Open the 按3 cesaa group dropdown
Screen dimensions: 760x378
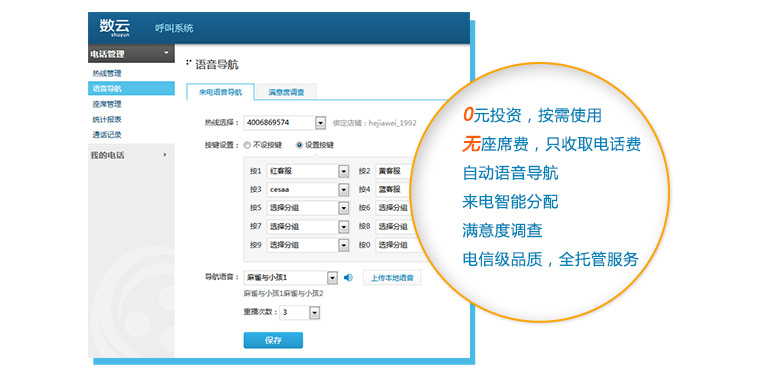click(x=344, y=189)
